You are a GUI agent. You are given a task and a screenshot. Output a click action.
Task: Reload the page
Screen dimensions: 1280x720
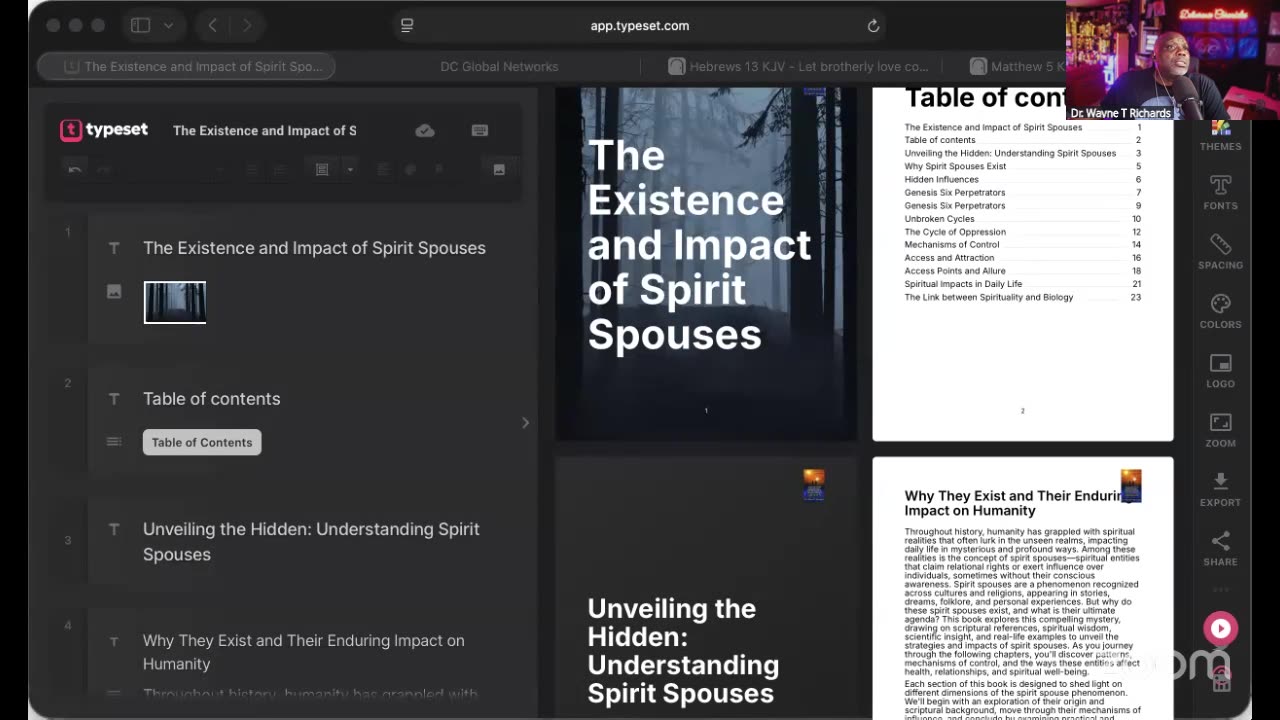[873, 26]
